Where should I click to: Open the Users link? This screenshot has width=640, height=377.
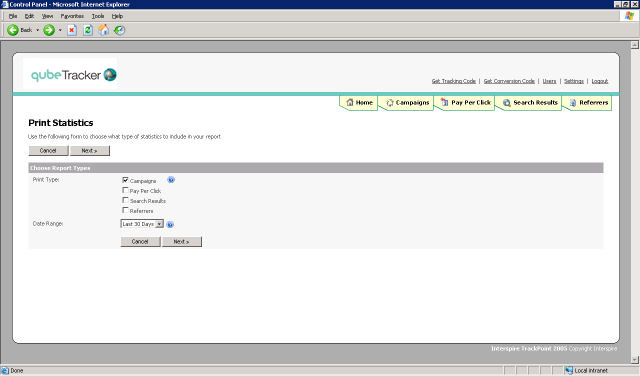(x=549, y=81)
